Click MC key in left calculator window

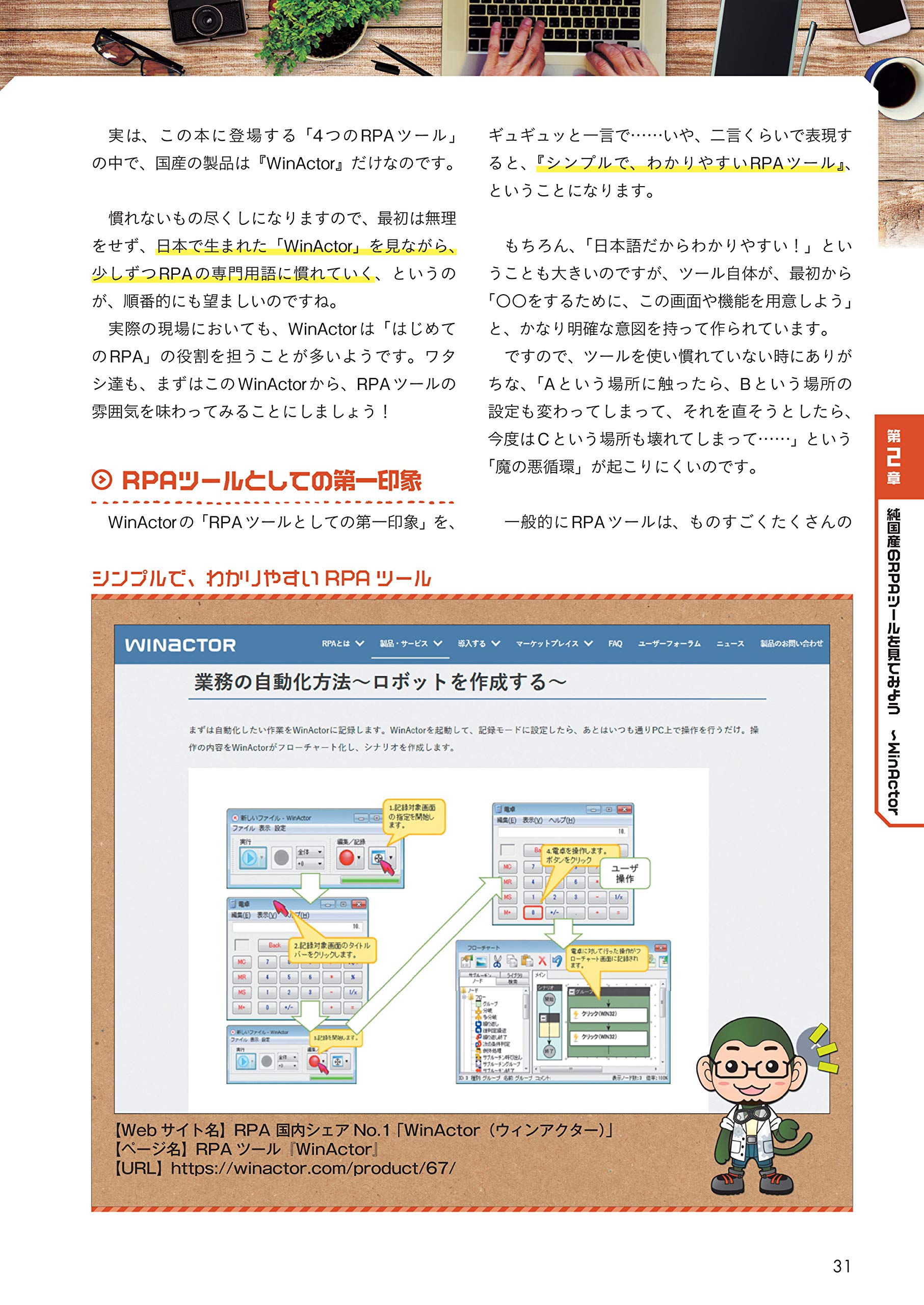(x=242, y=962)
